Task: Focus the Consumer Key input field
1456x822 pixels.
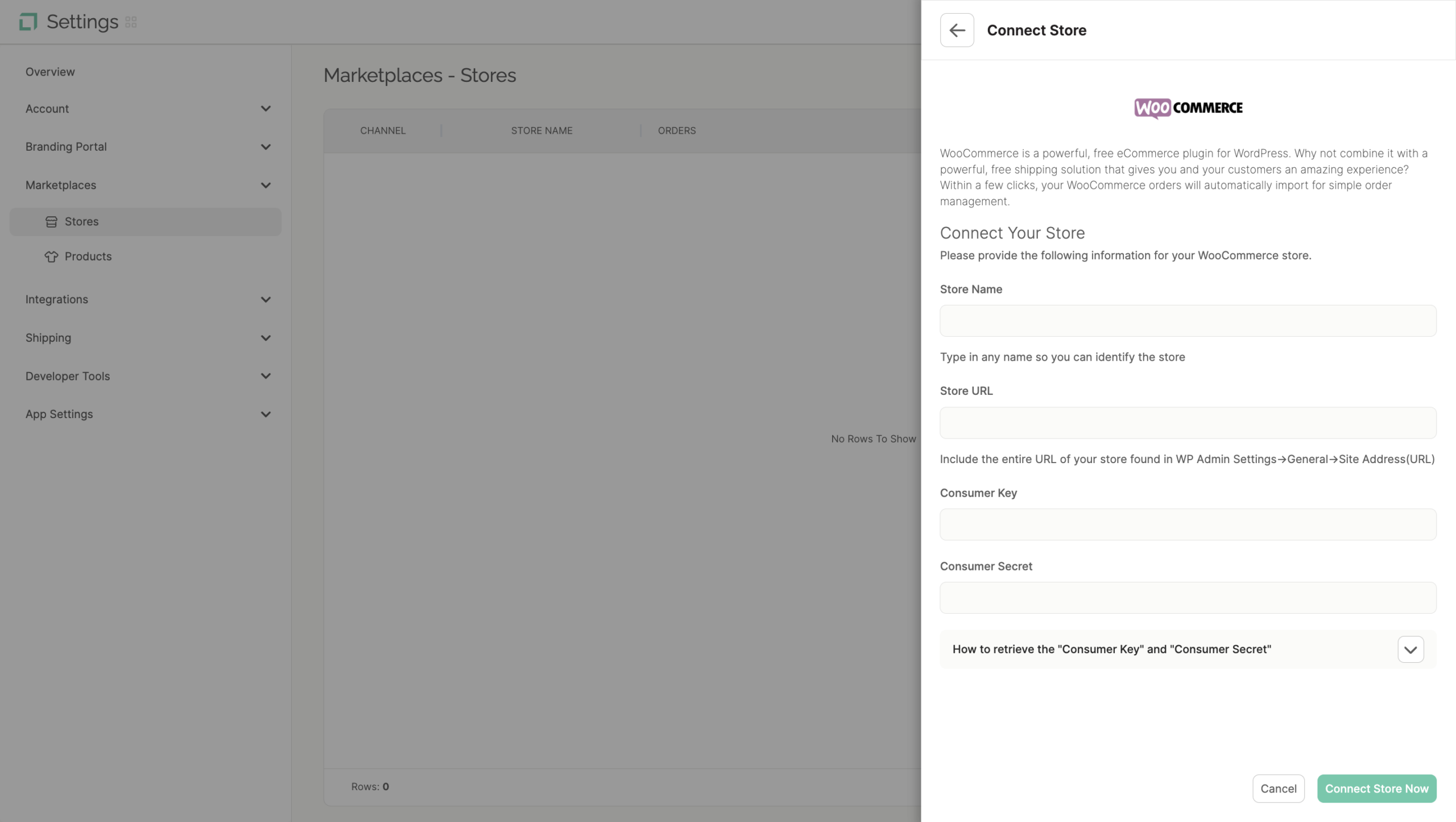Action: click(x=1188, y=524)
